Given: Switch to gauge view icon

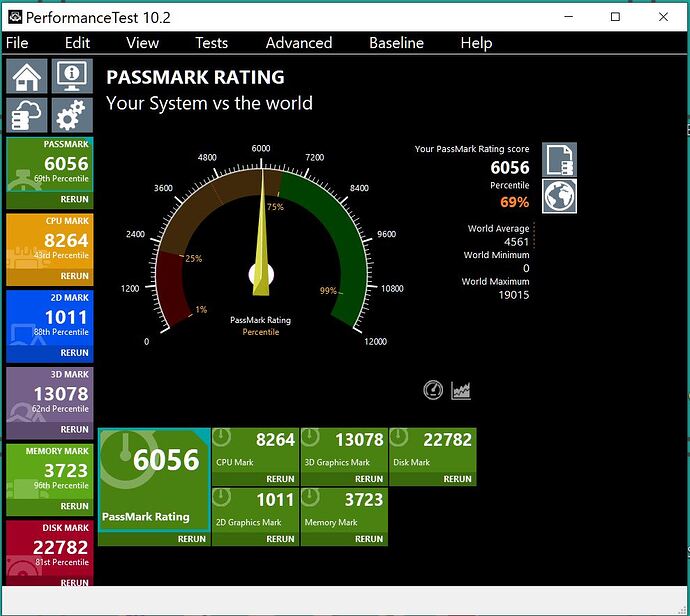Looking at the screenshot, I should point(433,390).
